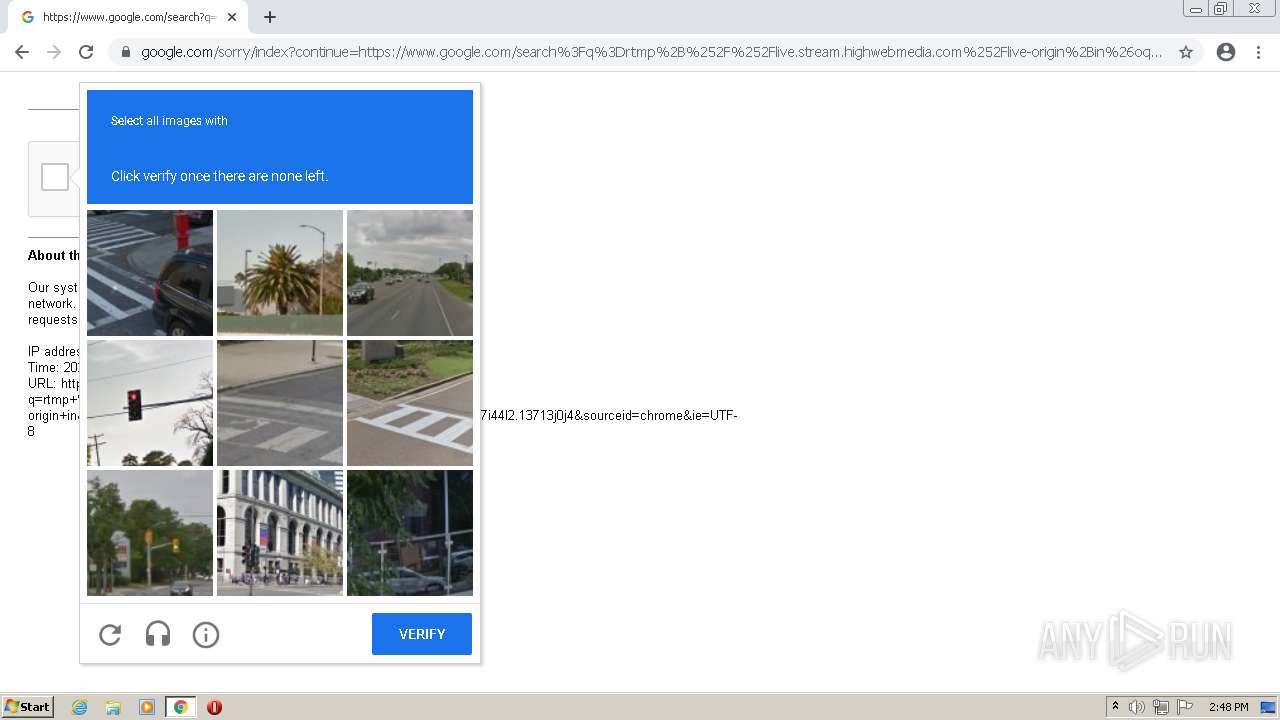Click the network connection tray icon
This screenshot has height=720, width=1280.
click(x=1161, y=707)
